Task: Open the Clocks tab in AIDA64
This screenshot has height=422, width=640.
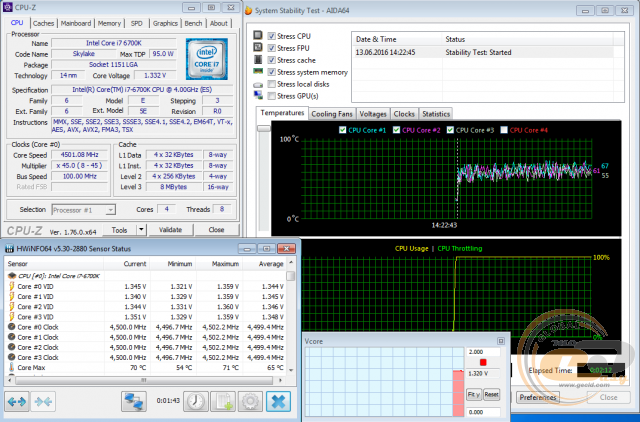Action: coord(404,114)
